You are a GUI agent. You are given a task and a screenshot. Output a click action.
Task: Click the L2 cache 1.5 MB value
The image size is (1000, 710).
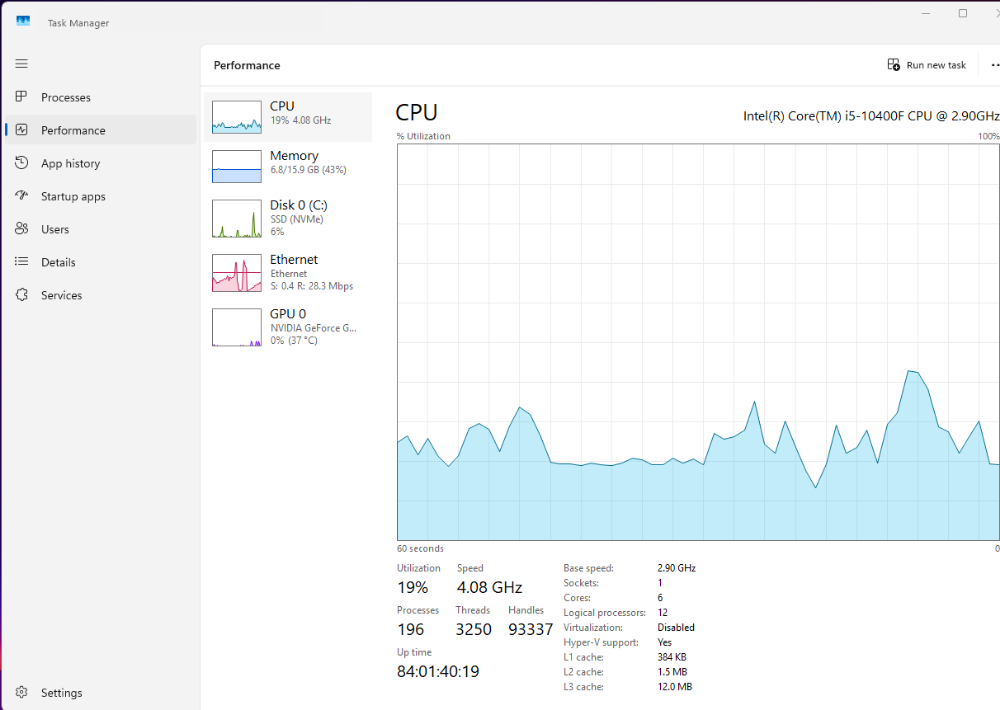coord(672,672)
